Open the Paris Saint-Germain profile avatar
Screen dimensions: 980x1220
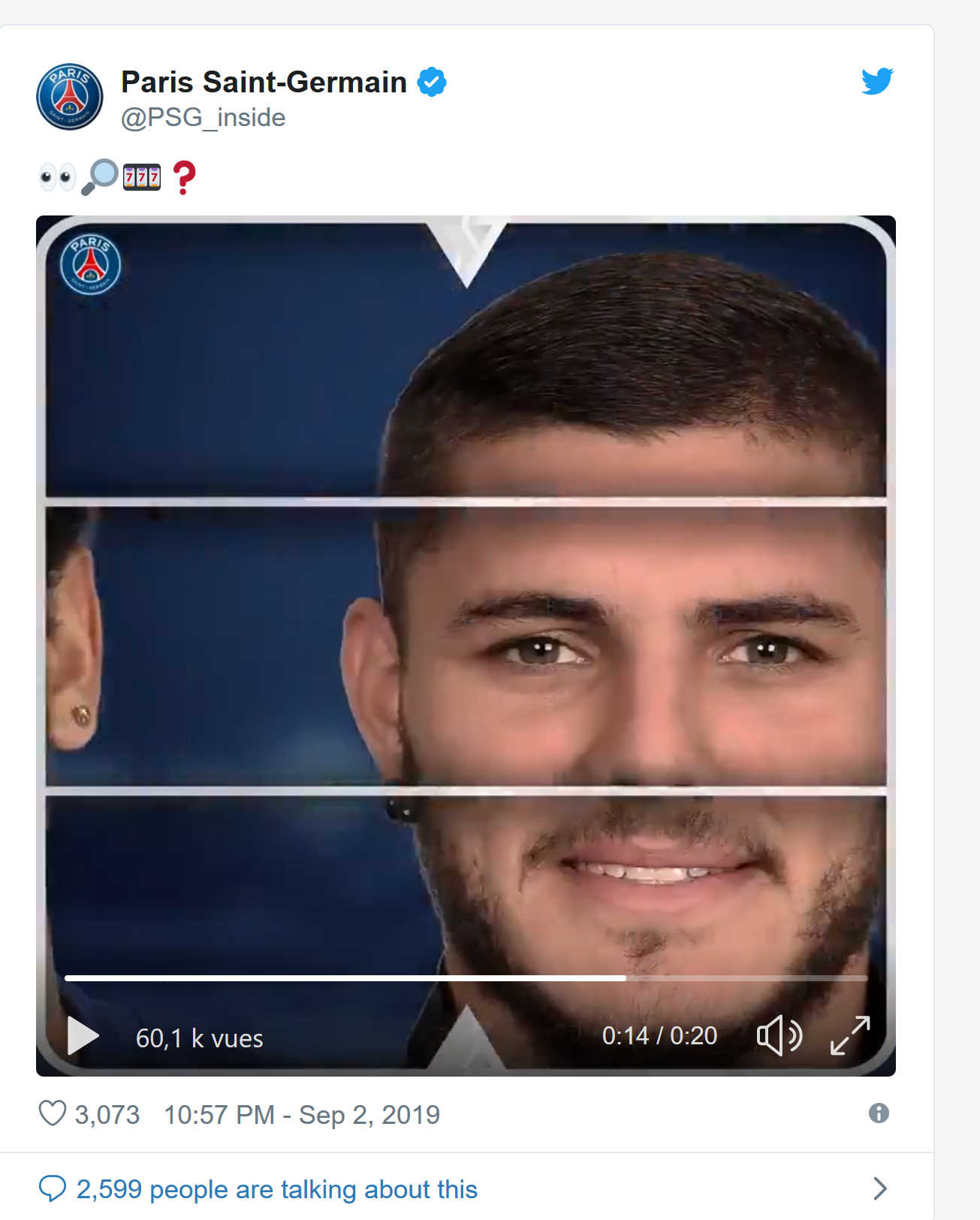[70, 97]
